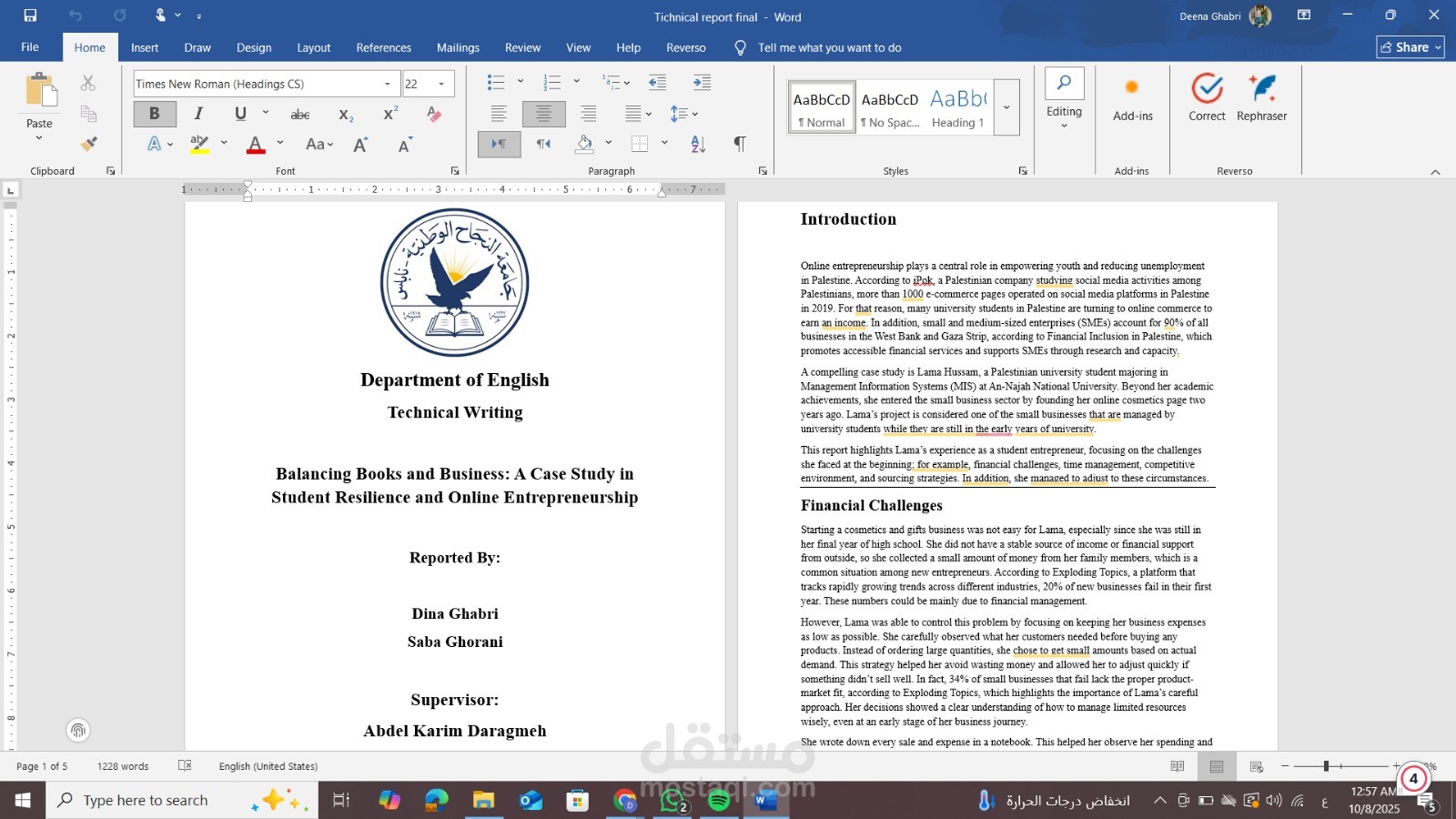
Task: Click the Share button
Action: pyautogui.click(x=1410, y=47)
